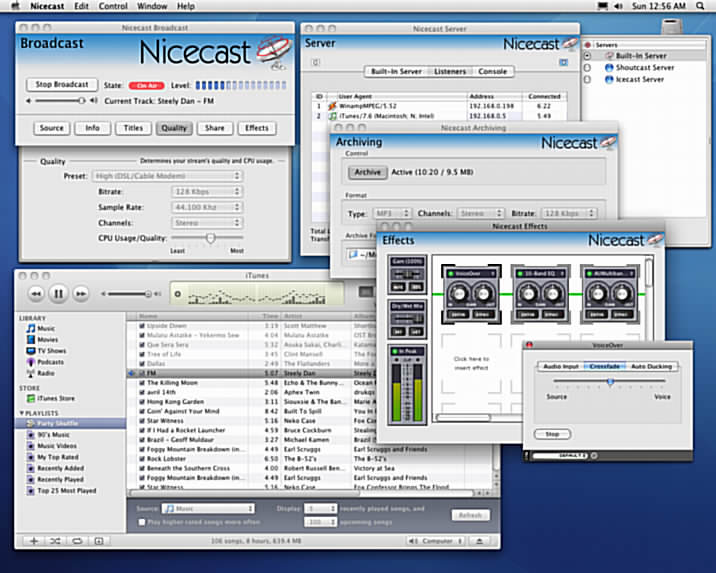716x573 pixels.
Task: Toggle shuffle in iTunes bottom bar
Action: point(55,541)
